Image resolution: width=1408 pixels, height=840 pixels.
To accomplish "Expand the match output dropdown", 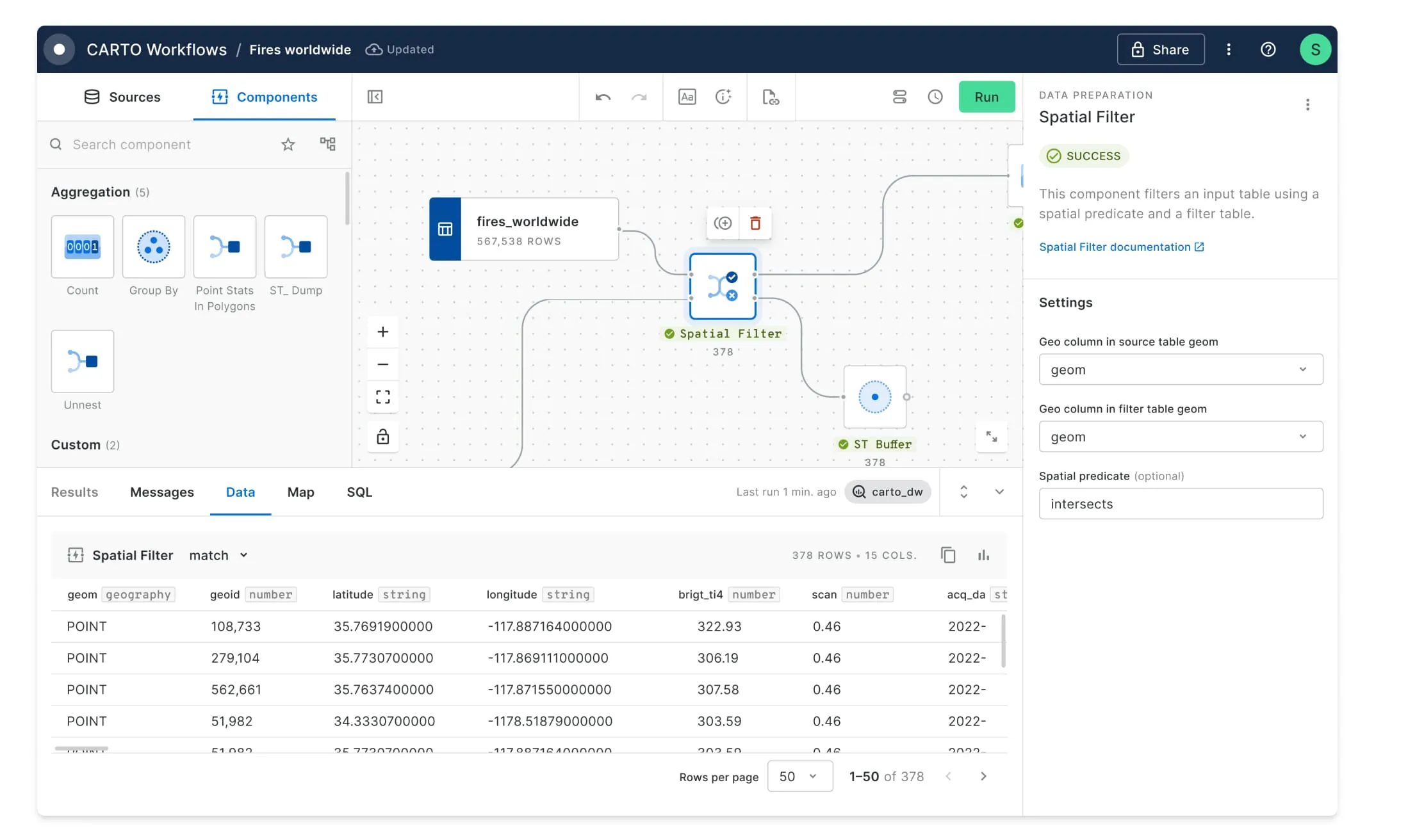I will coord(218,555).
